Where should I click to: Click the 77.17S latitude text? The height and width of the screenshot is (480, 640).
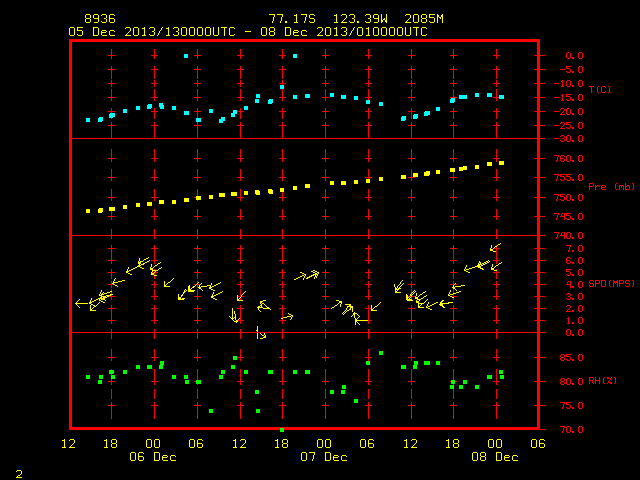[x=292, y=19]
